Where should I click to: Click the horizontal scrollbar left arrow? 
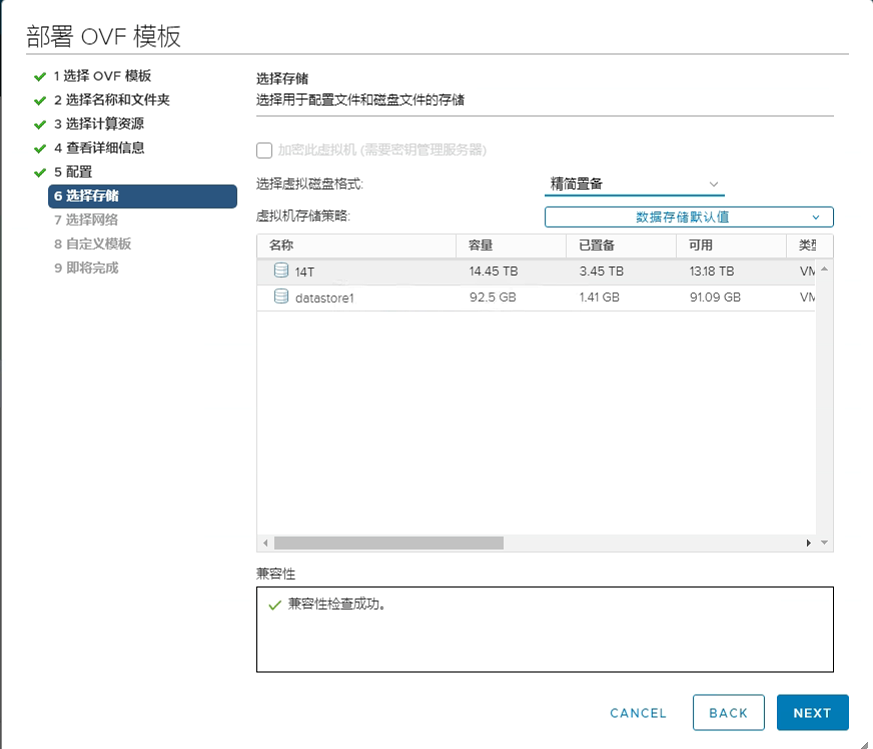tap(266, 542)
